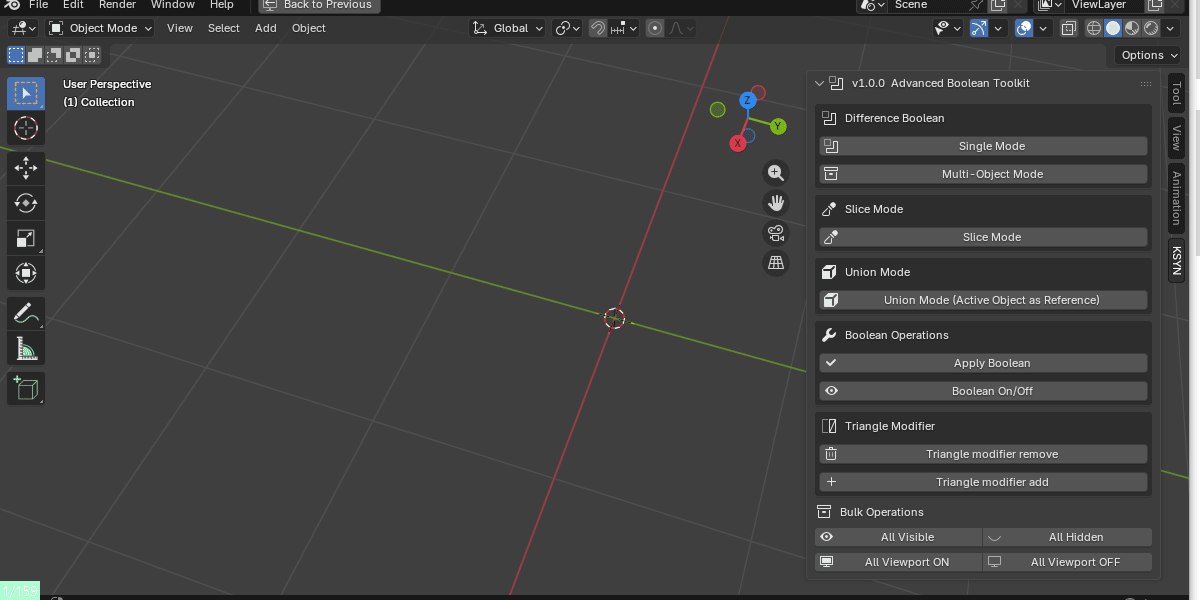This screenshot has width=1200, height=600.
Task: Collapse the Advanced Boolean Toolkit panel
Action: (x=819, y=83)
